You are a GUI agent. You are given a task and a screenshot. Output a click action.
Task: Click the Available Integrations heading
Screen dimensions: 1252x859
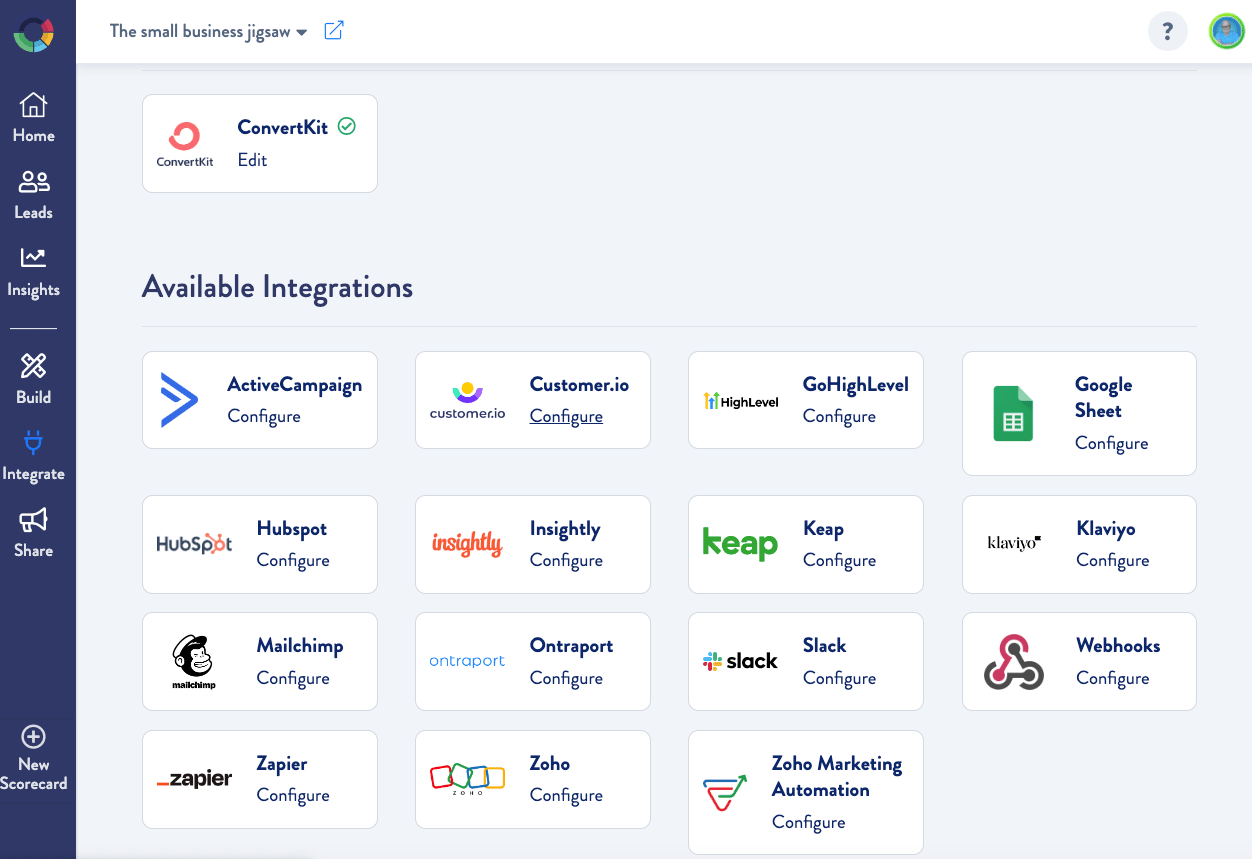pos(277,287)
